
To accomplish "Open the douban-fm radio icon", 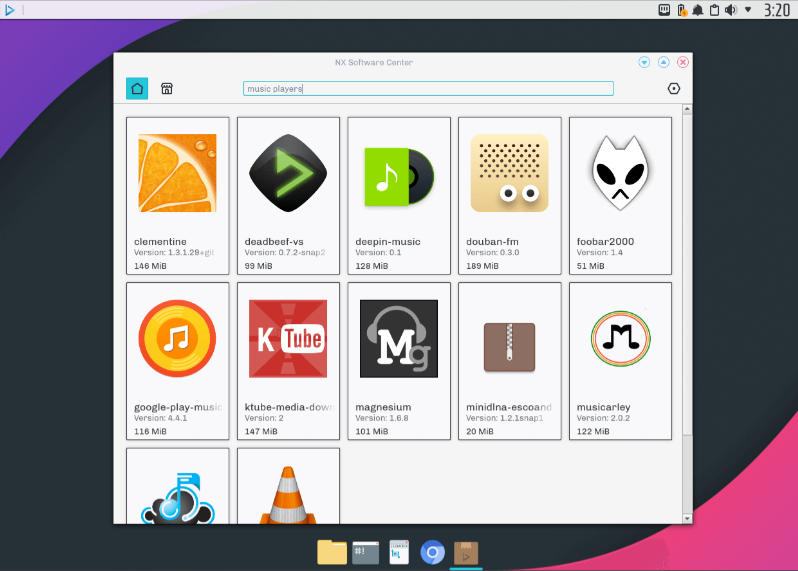I will coord(509,173).
